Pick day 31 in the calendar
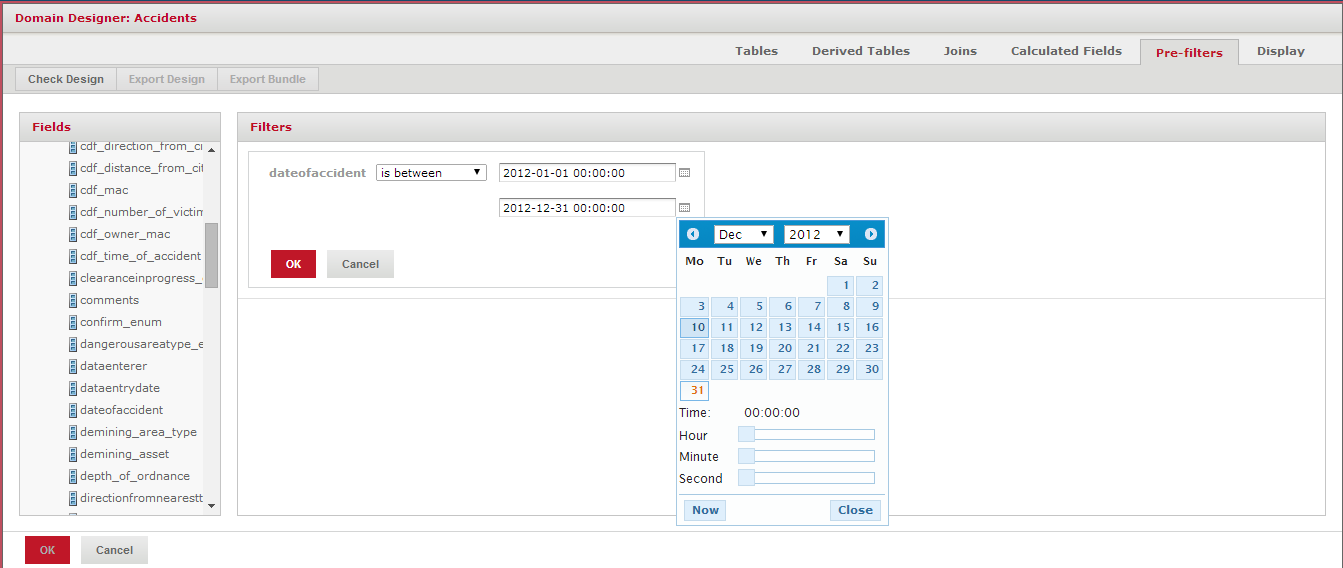The width and height of the screenshot is (1343, 568). click(695, 391)
